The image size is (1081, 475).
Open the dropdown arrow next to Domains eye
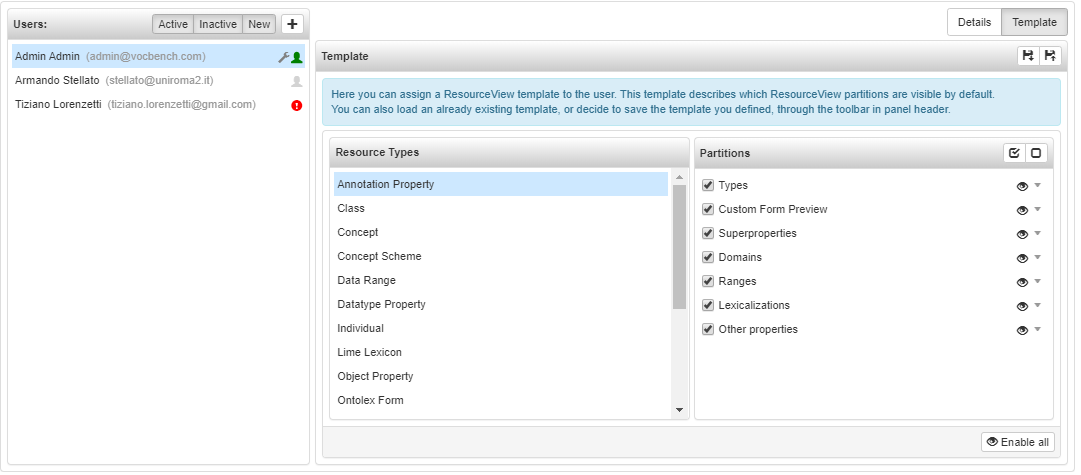1038,257
